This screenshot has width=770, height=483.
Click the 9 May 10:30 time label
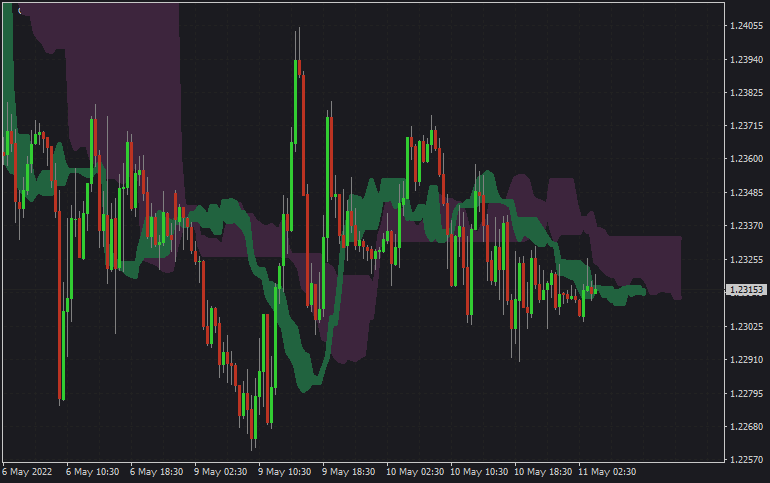pyautogui.click(x=284, y=472)
